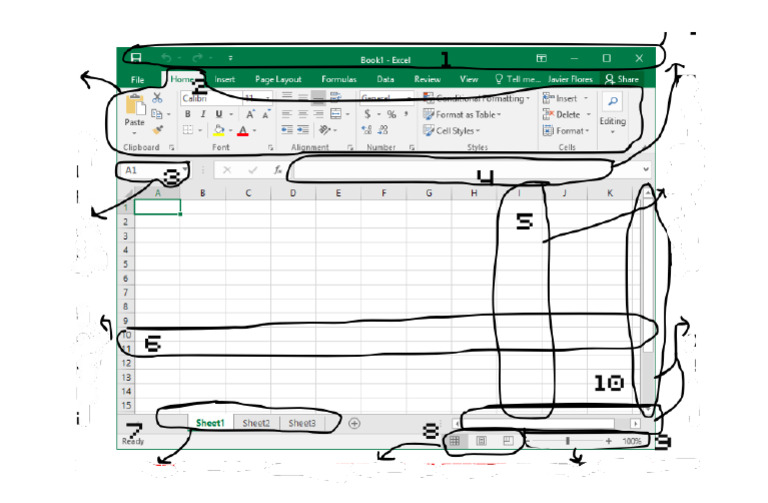Screen dimensions: 768x503
Task: Open the Calibri font name dropdown
Action: pos(210,98)
